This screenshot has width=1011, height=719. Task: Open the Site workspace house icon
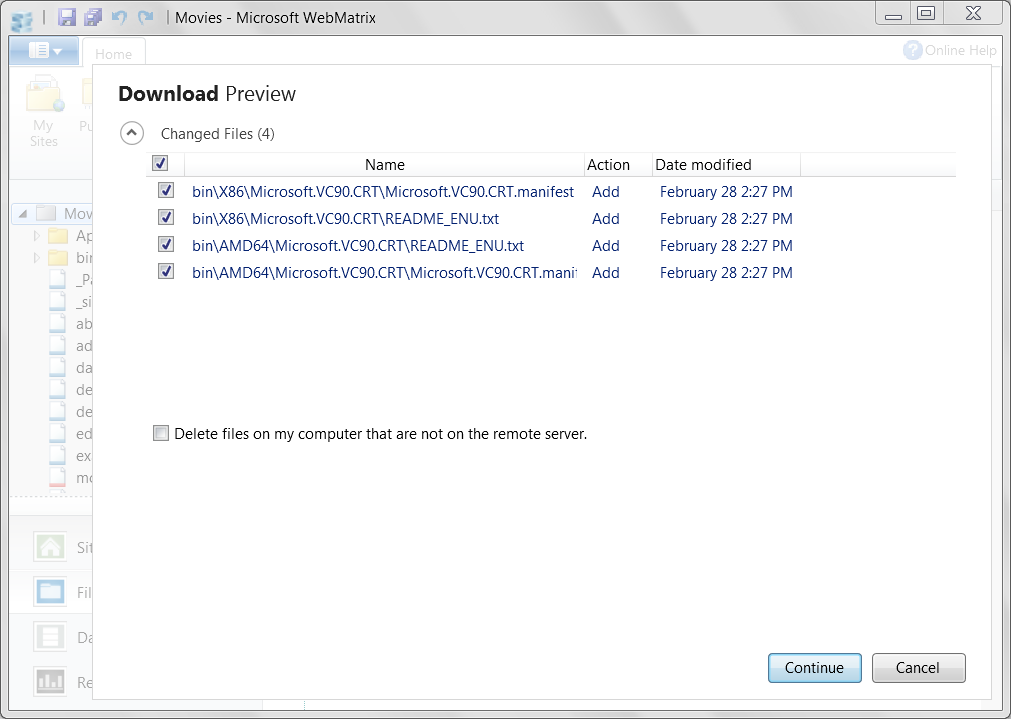[50, 547]
